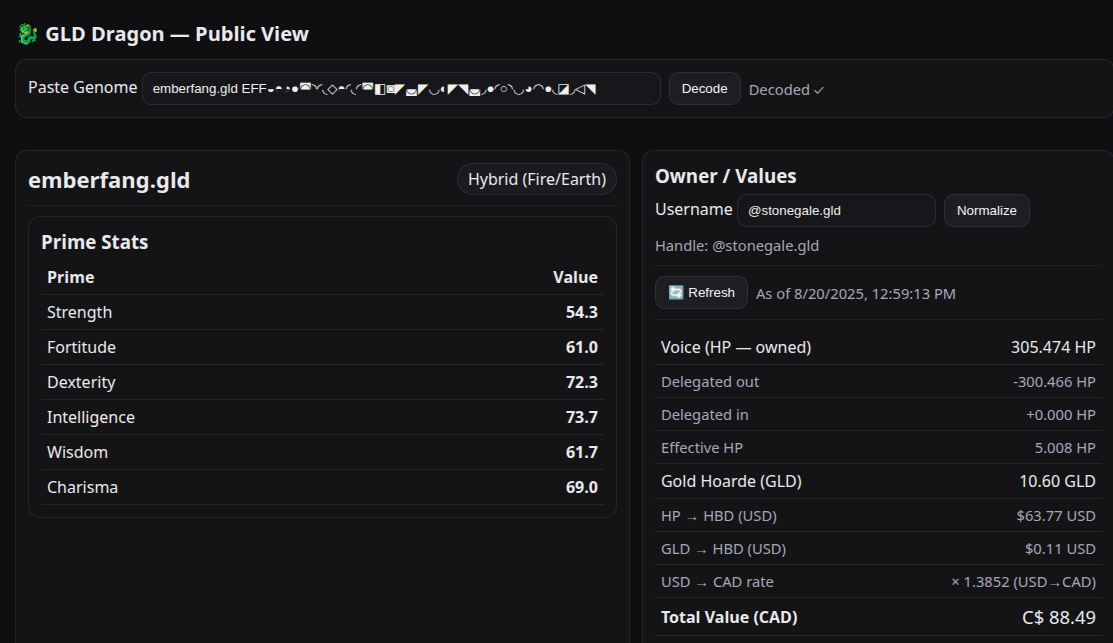Click the Normalize button
The image size is (1113, 643).
(986, 211)
